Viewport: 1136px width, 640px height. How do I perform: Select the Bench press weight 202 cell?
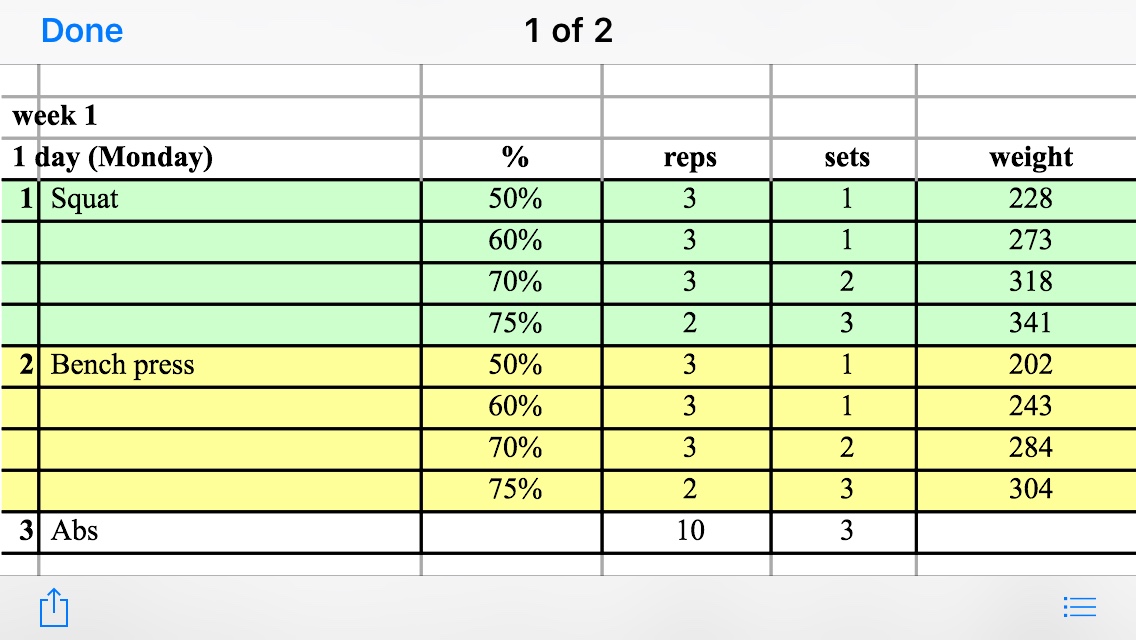coord(1030,365)
